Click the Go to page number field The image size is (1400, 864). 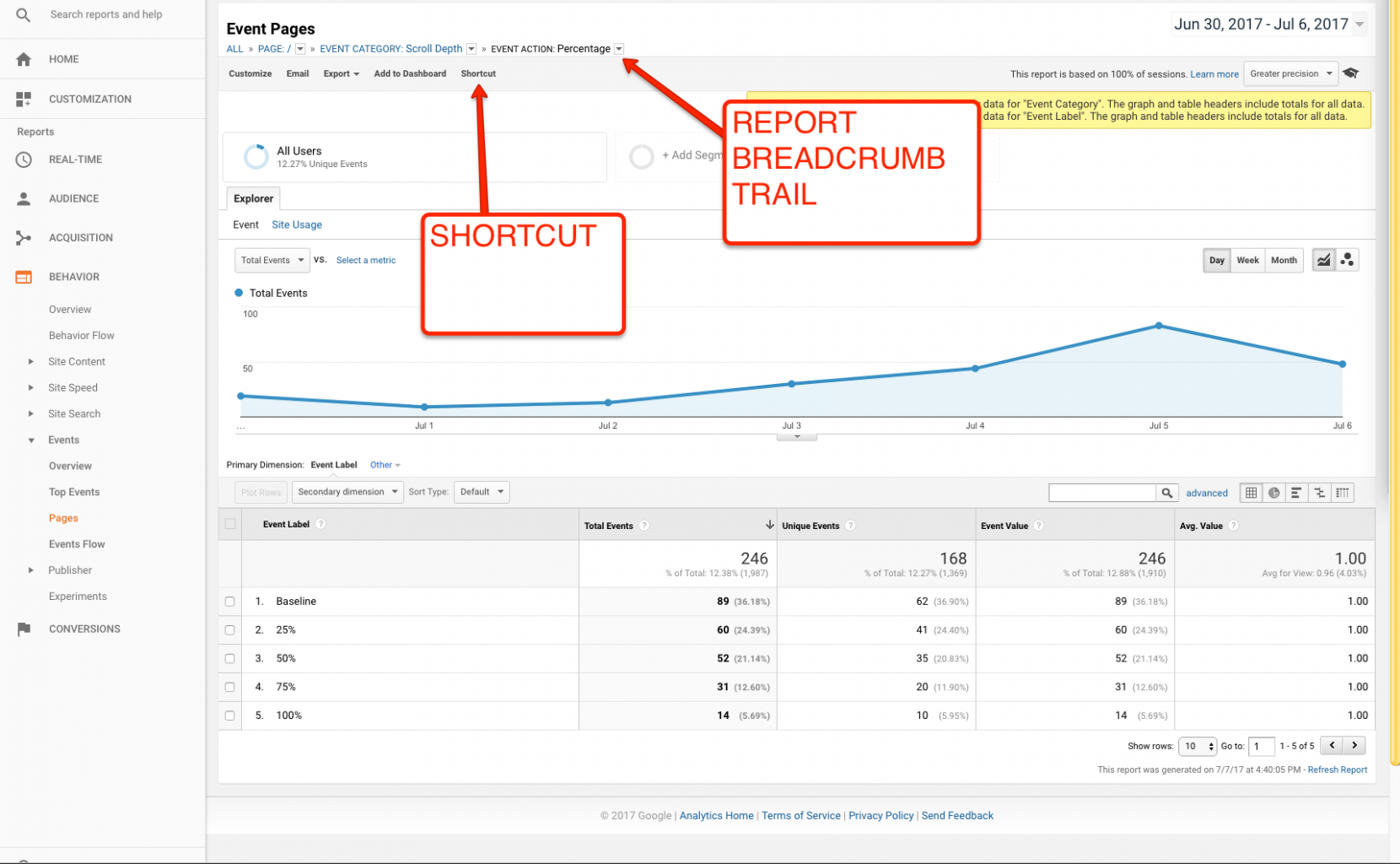(1261, 746)
